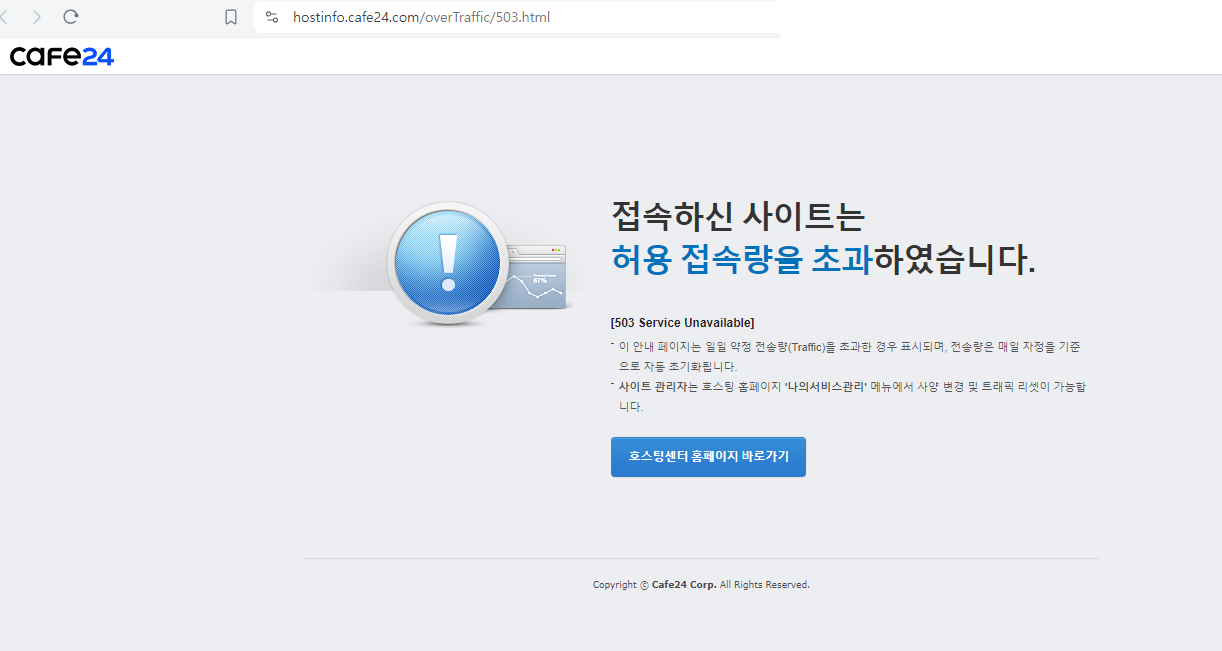Viewport: 1222px width, 651px height.
Task: Go forward using the browser forward arrow
Action: point(37,17)
